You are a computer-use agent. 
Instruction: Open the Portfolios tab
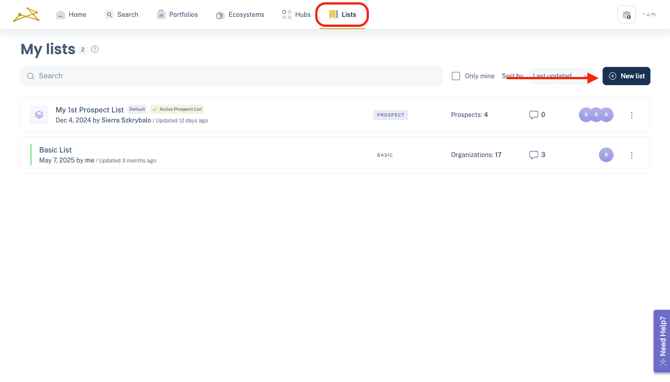tap(177, 15)
